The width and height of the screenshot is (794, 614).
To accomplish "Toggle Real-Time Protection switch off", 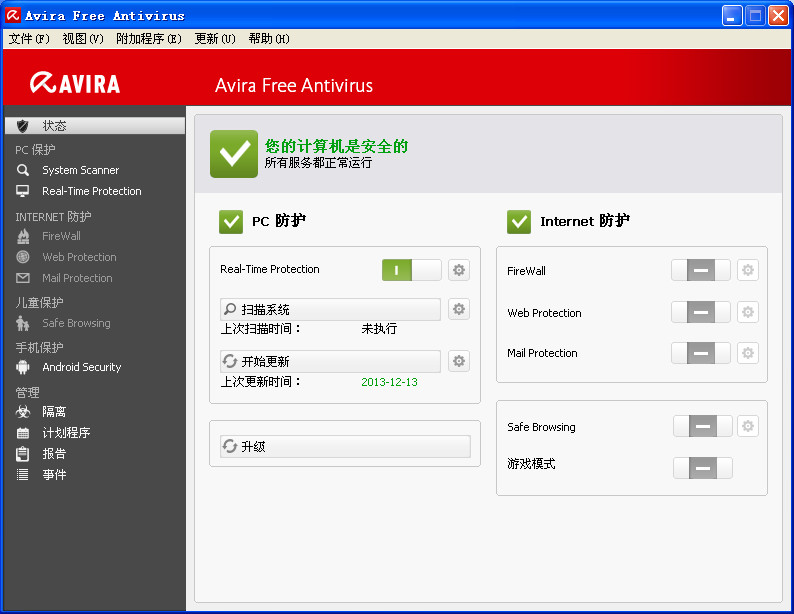I will pos(412,270).
